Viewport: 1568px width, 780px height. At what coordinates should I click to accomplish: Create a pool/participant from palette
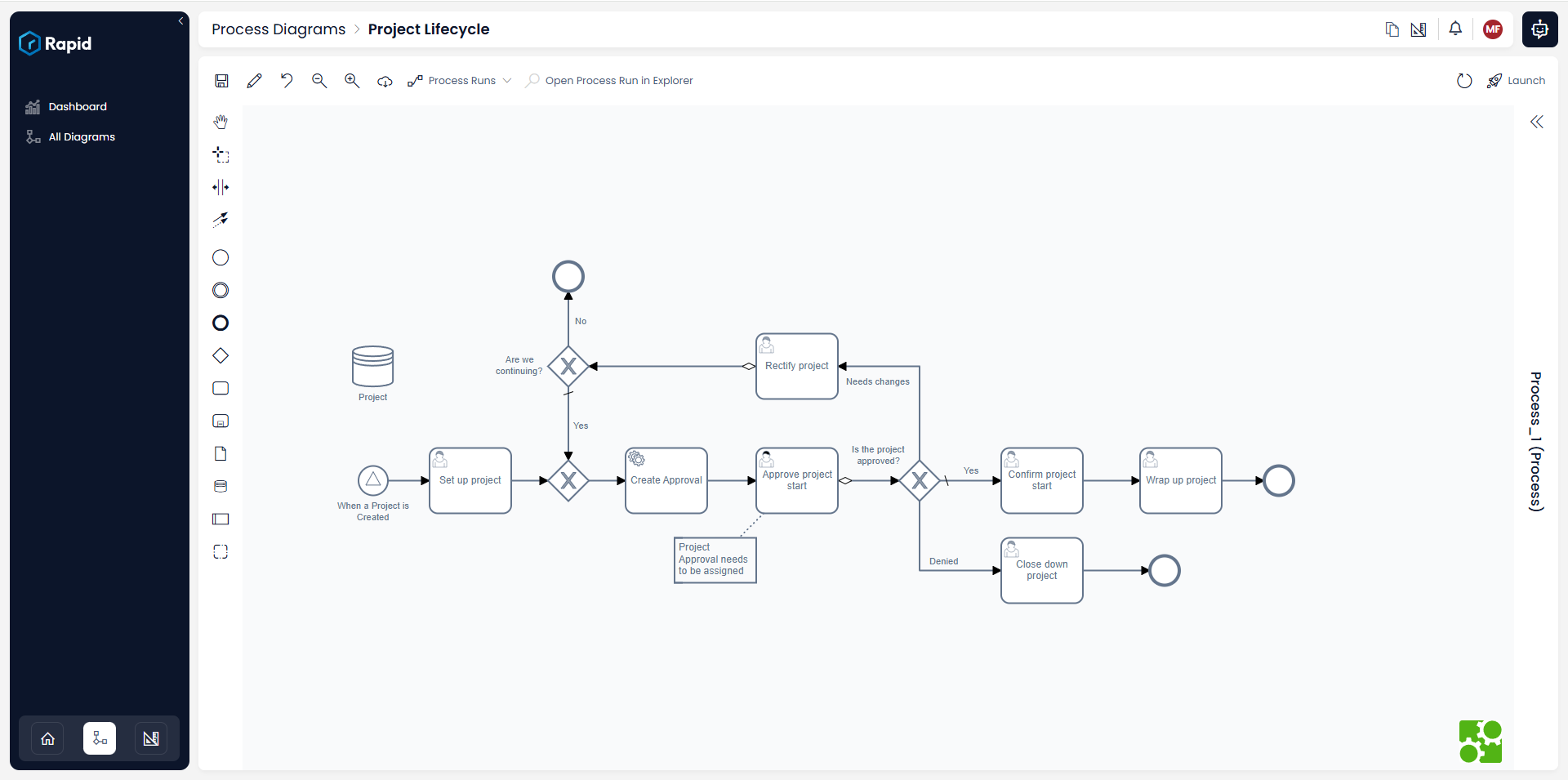(x=220, y=519)
